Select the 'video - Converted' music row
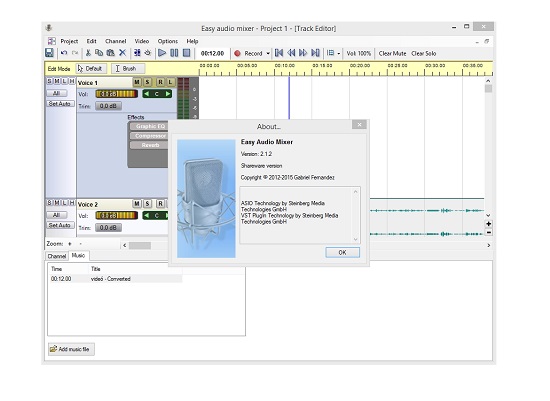The height and width of the screenshot is (401, 550). (115, 279)
